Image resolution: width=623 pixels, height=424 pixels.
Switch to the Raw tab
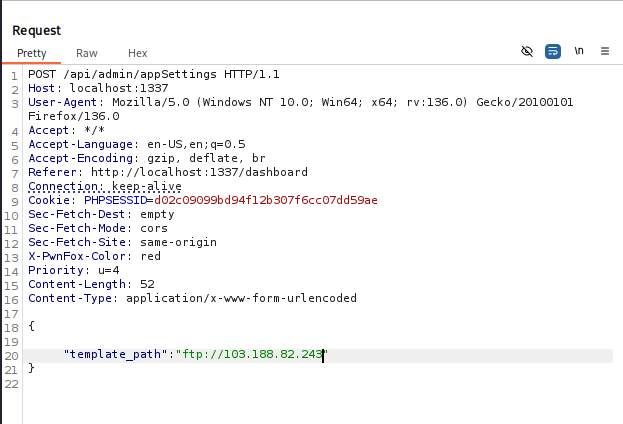point(87,53)
